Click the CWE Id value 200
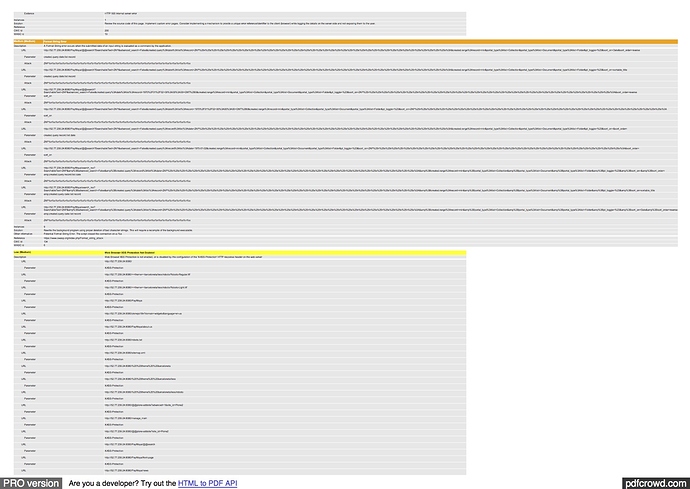 pos(105,30)
